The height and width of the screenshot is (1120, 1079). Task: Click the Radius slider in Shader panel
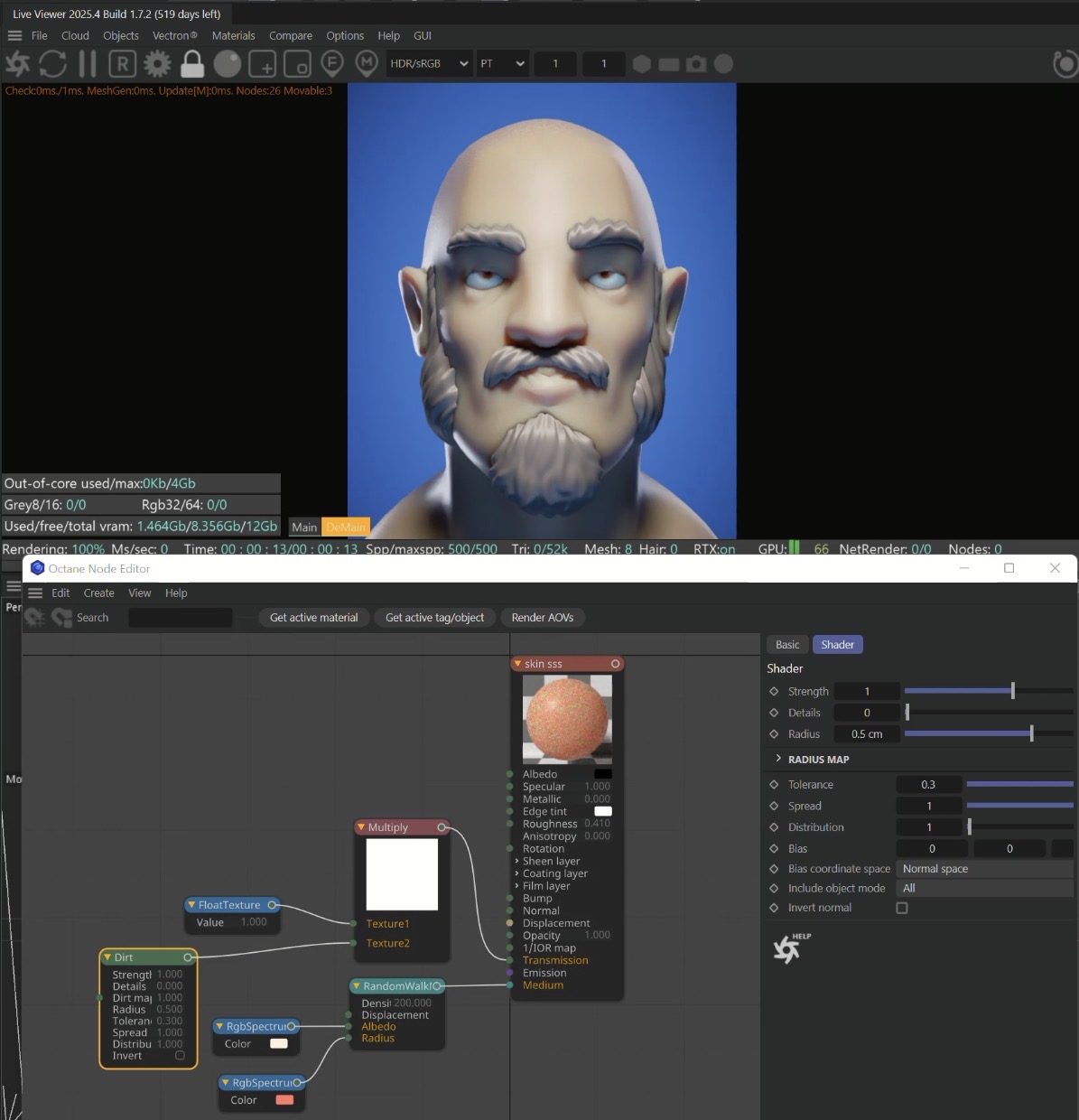tap(989, 734)
